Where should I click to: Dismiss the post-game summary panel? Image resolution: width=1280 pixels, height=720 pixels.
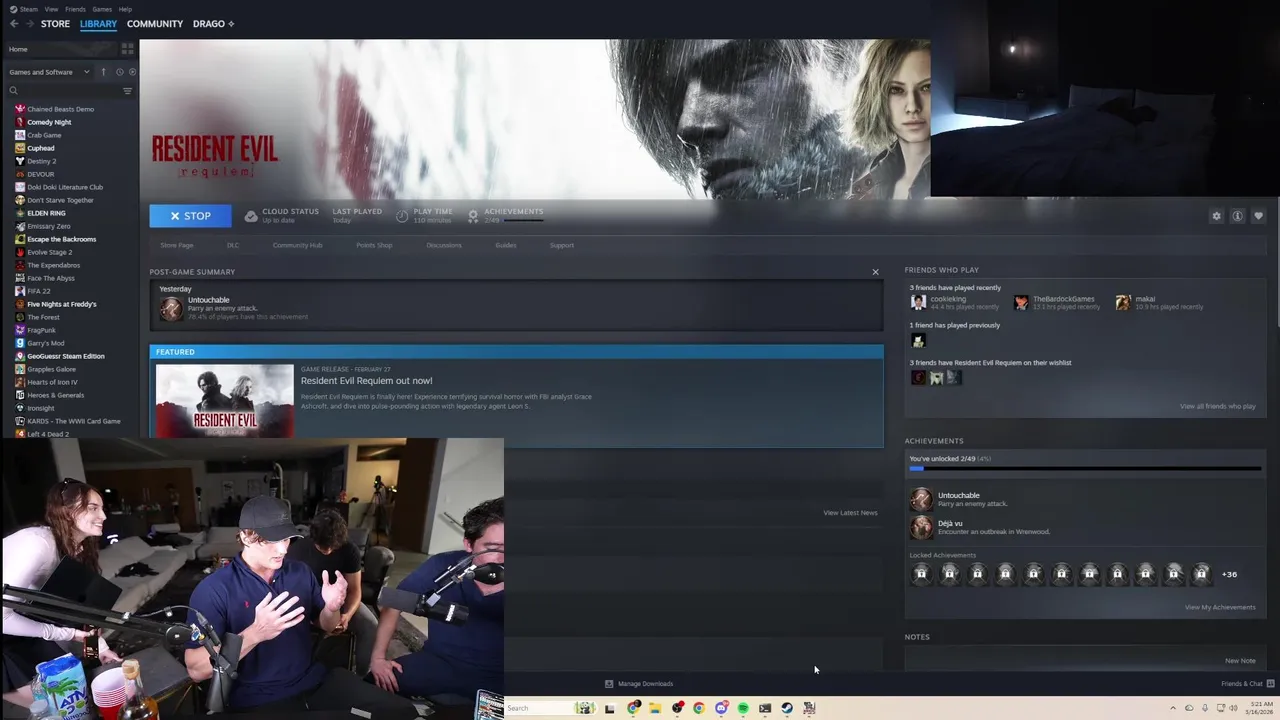[875, 272]
